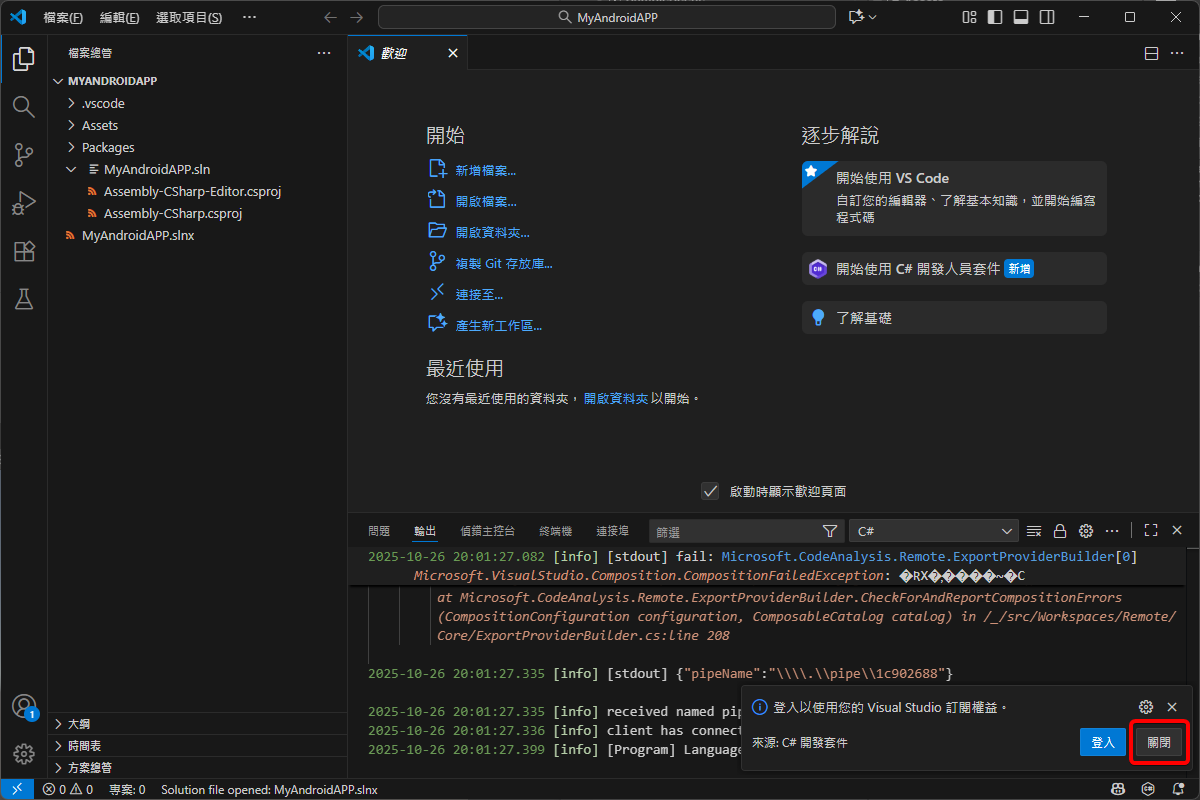Viewport: 1200px width, 800px height.
Task: Switch to the 終端機 tab
Action: click(555, 531)
